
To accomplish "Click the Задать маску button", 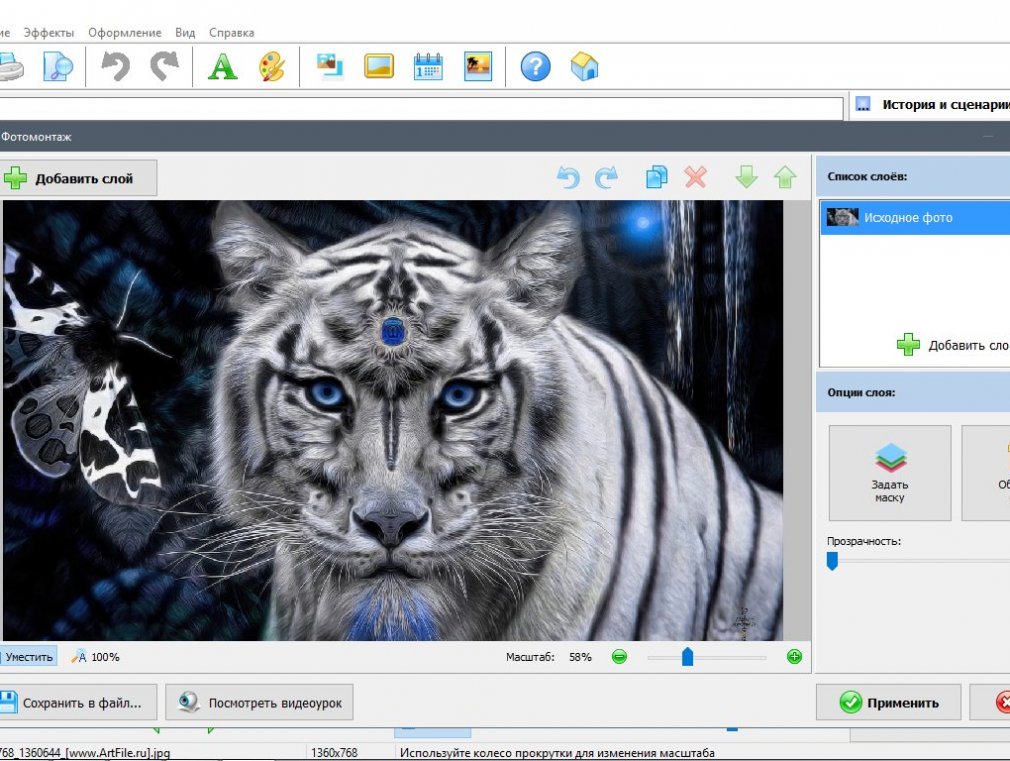I will tap(890, 473).
